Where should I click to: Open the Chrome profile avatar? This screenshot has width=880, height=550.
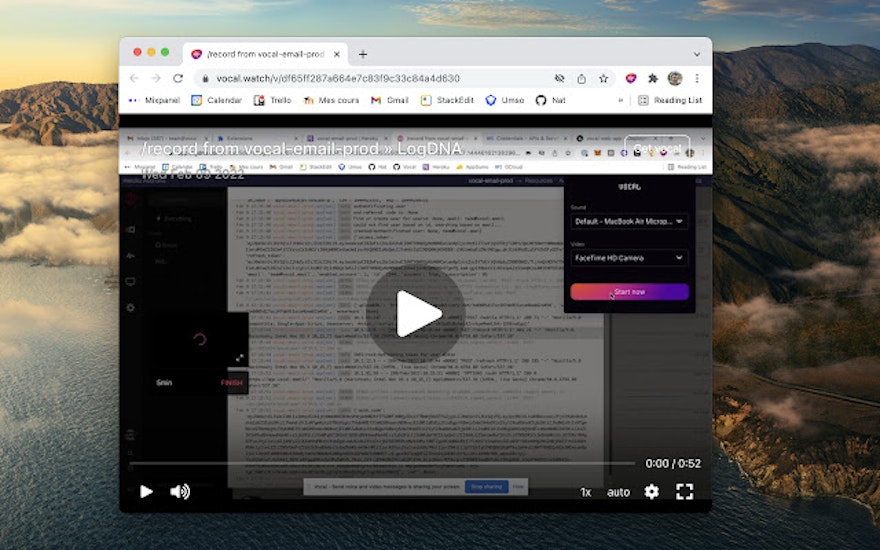pyautogui.click(x=675, y=79)
